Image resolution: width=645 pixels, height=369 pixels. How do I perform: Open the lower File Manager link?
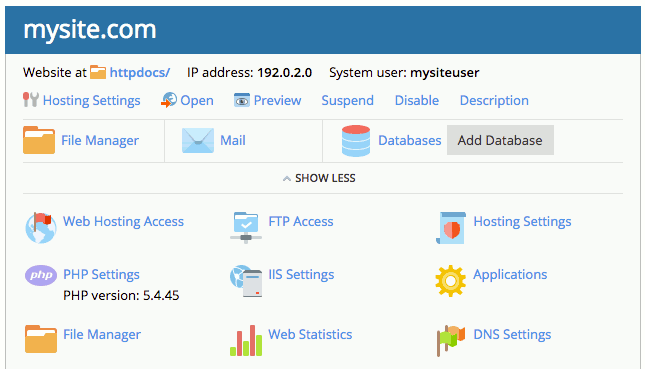102,334
